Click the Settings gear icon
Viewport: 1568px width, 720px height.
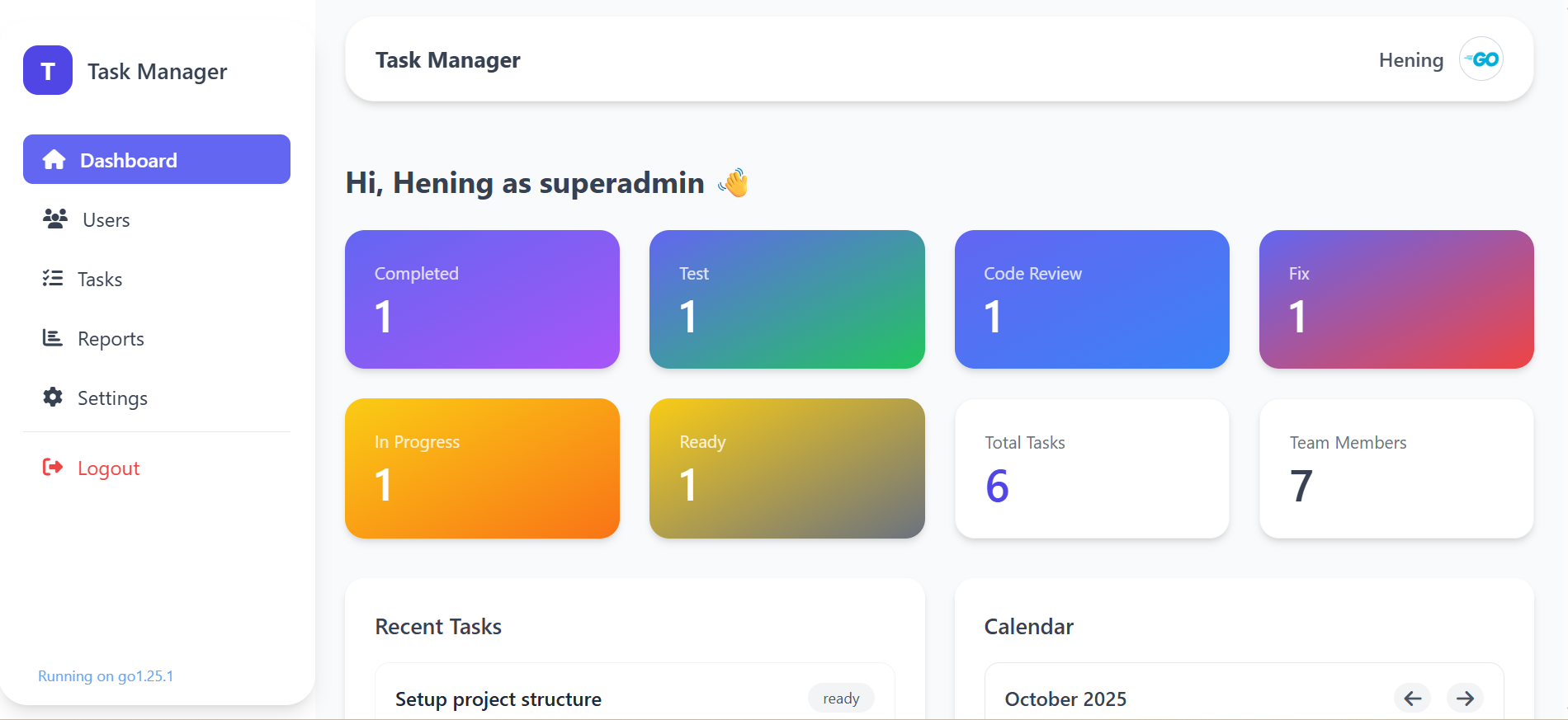pyautogui.click(x=53, y=398)
